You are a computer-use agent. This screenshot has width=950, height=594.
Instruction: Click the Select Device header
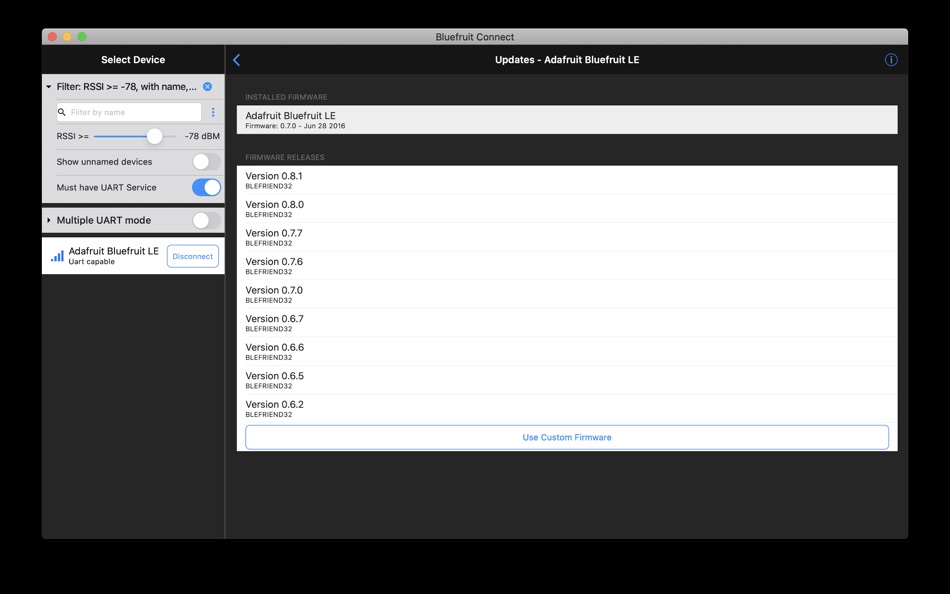(133, 59)
